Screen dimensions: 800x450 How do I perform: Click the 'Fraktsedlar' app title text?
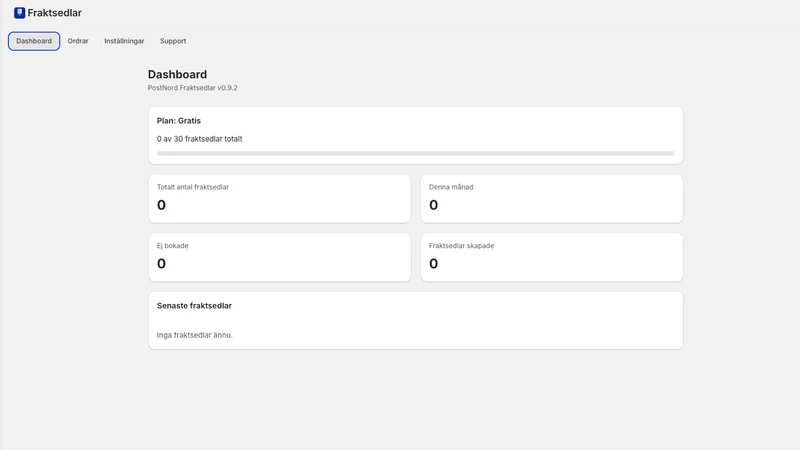[55, 13]
